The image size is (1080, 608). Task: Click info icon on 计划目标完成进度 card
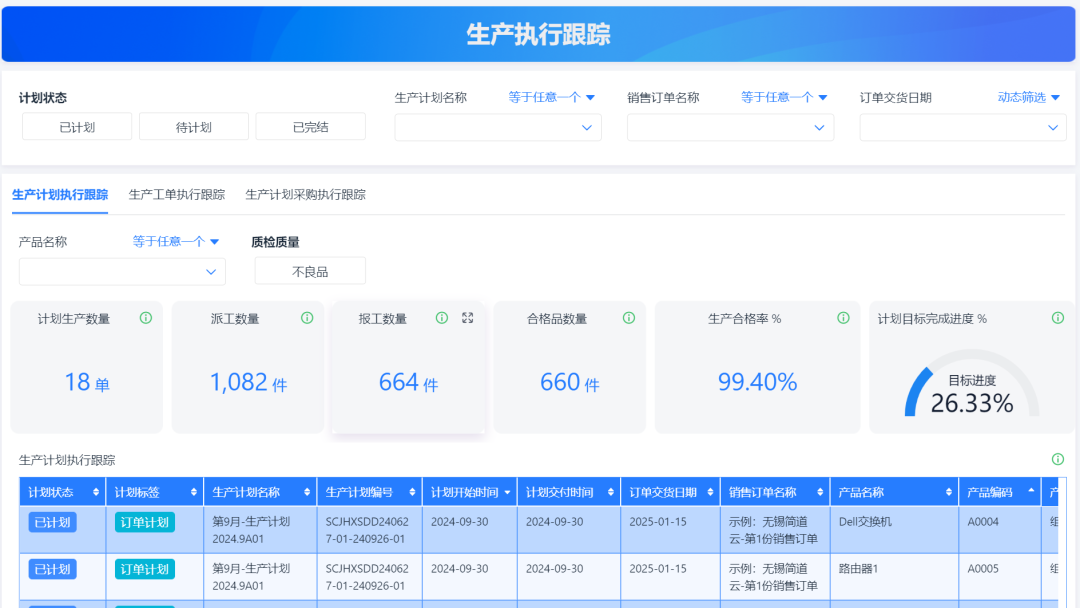point(1058,318)
